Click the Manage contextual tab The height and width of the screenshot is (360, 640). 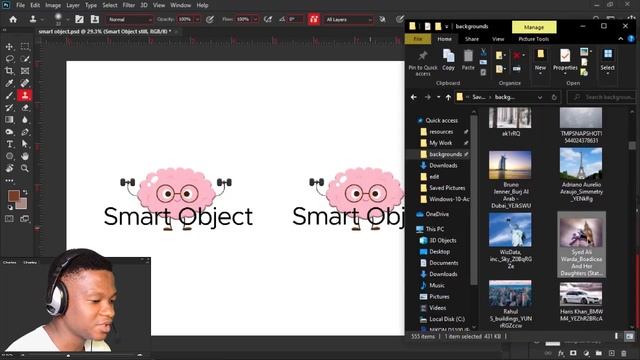point(534,27)
